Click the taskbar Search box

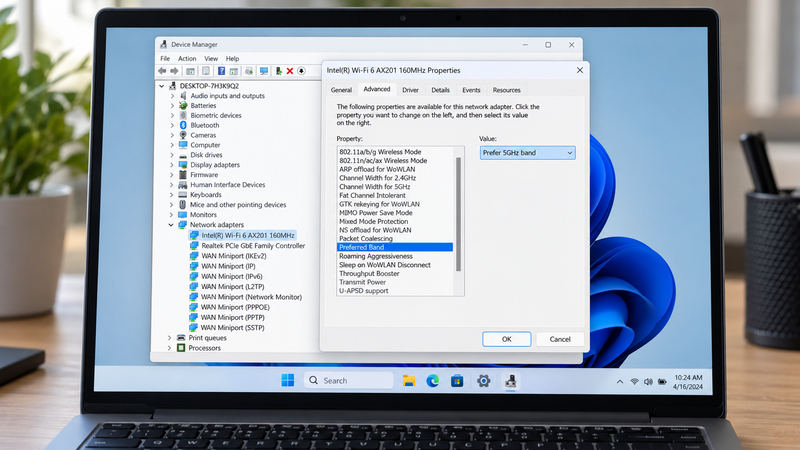(349, 380)
